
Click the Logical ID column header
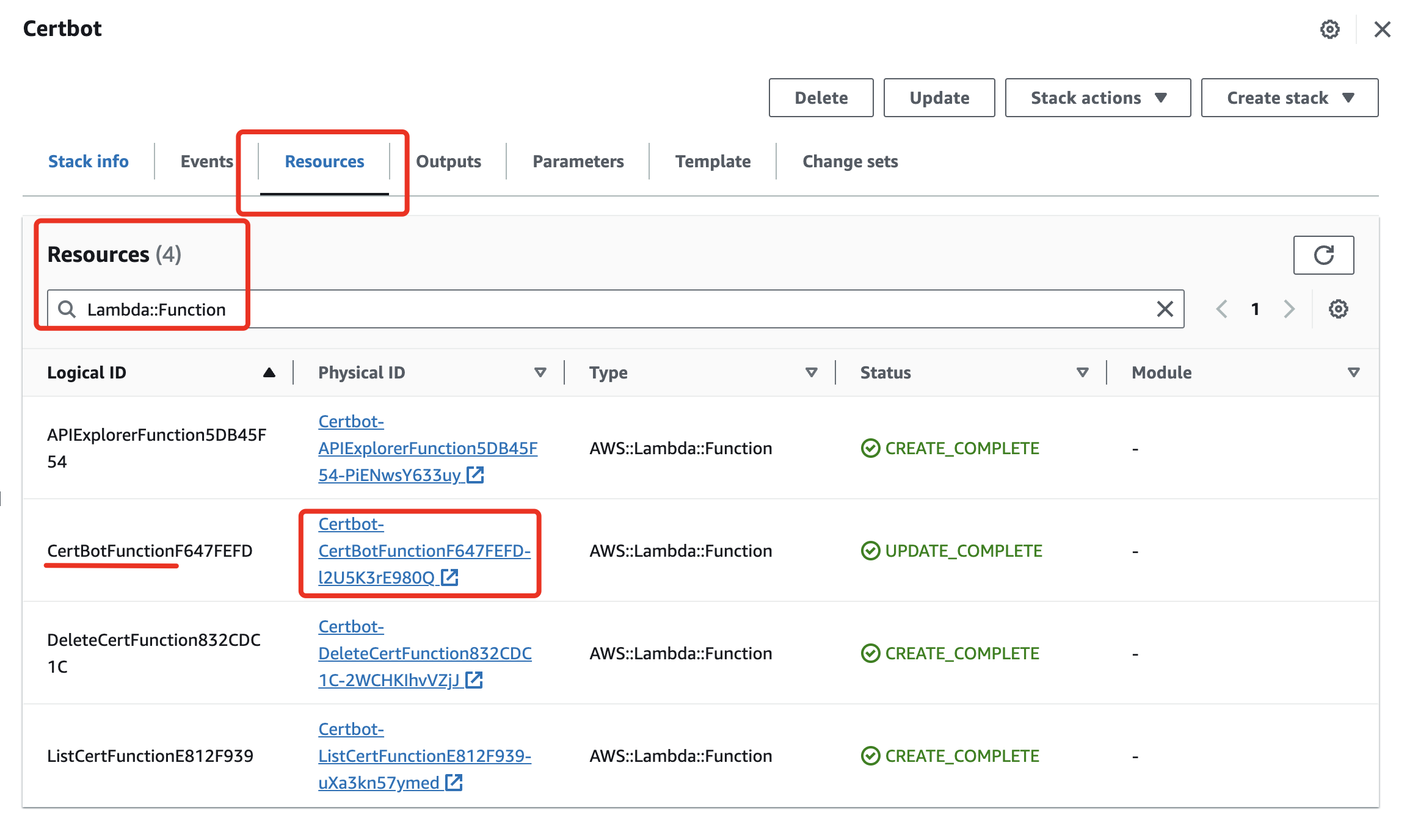click(86, 372)
